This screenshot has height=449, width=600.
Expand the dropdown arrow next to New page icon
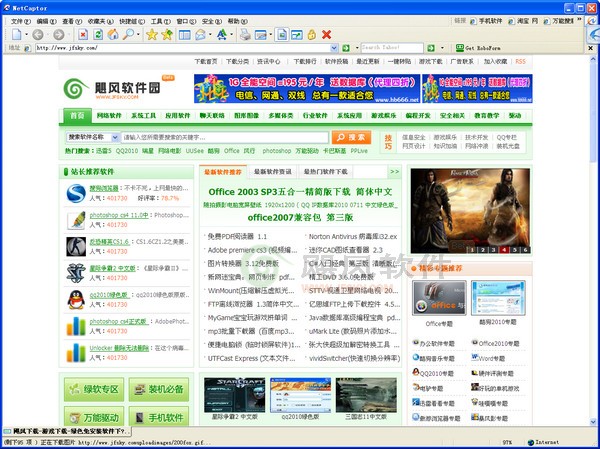26,35
